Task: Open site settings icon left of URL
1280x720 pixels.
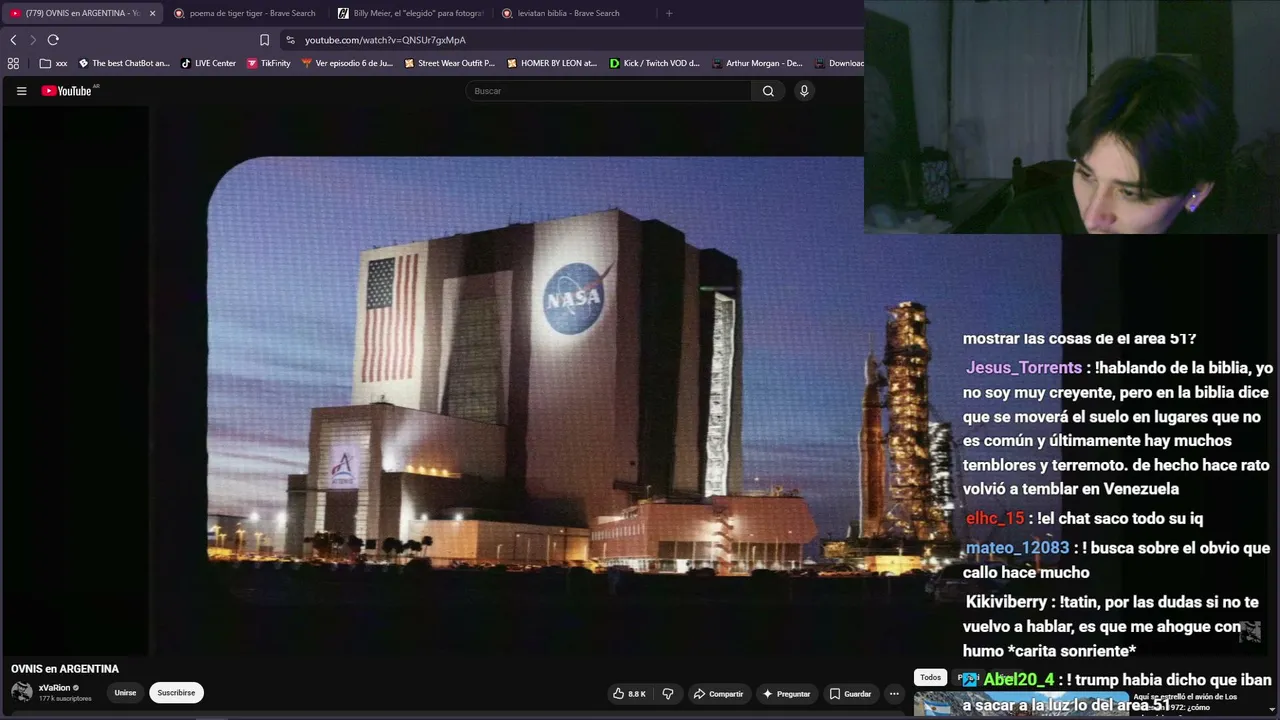Action: [290, 40]
